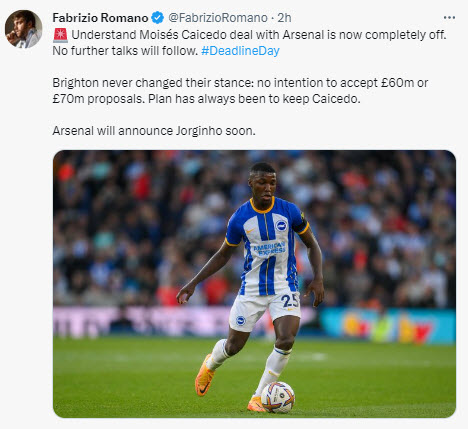Open Fabrizio Romano's profile avatar
The height and width of the screenshot is (429, 468).
click(x=23, y=29)
